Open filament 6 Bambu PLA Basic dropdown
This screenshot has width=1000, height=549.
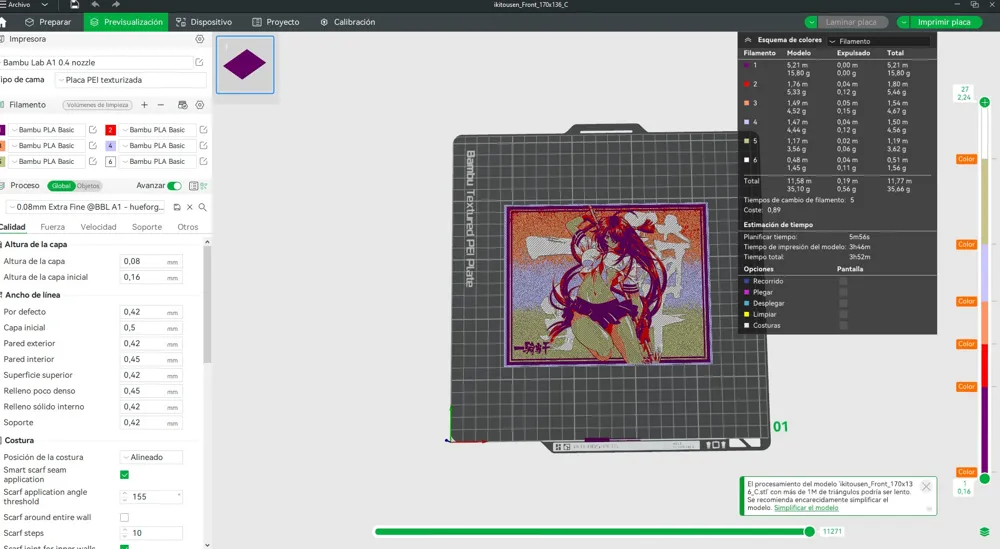pos(157,161)
